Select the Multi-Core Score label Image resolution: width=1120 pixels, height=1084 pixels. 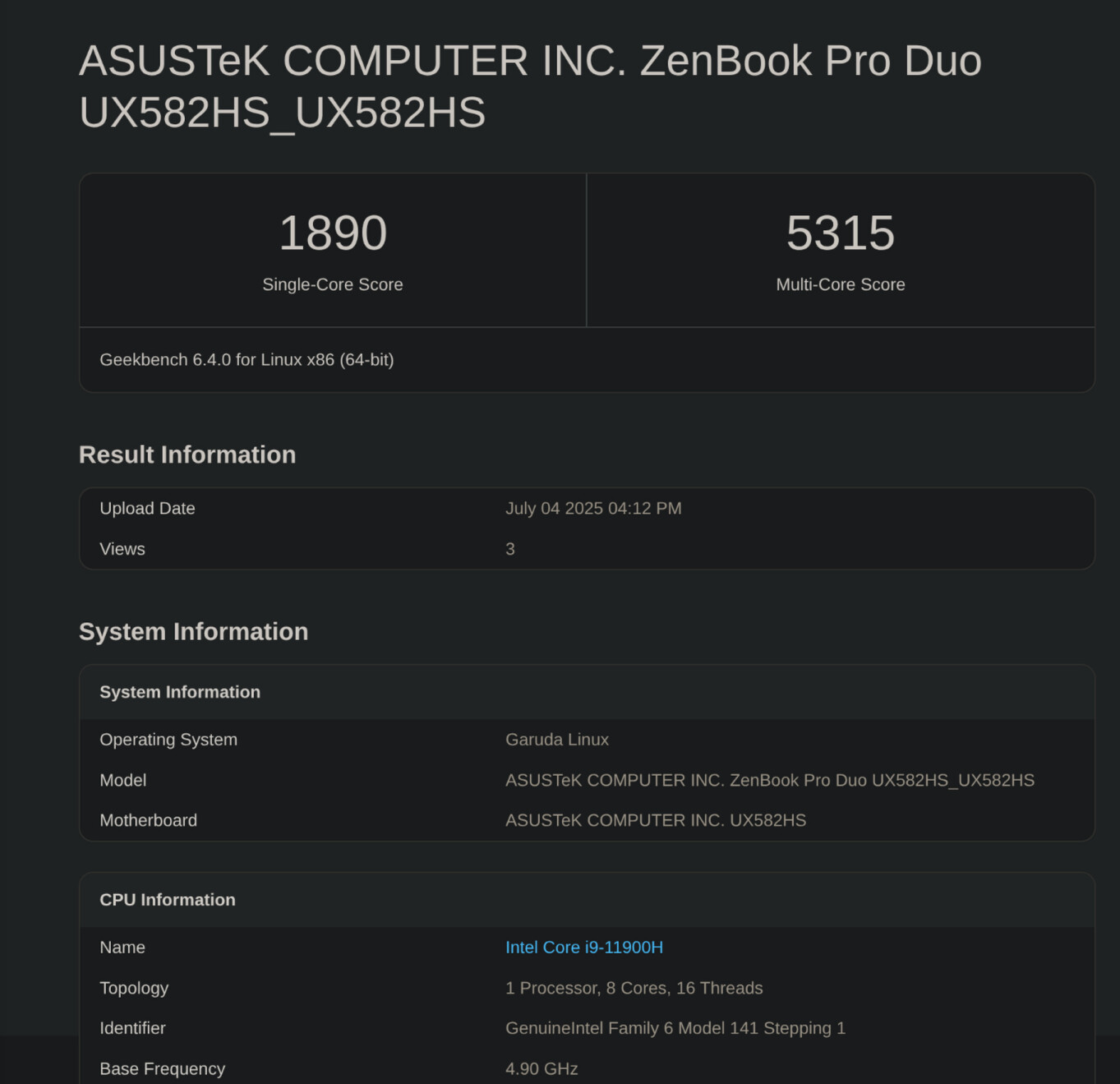click(841, 284)
